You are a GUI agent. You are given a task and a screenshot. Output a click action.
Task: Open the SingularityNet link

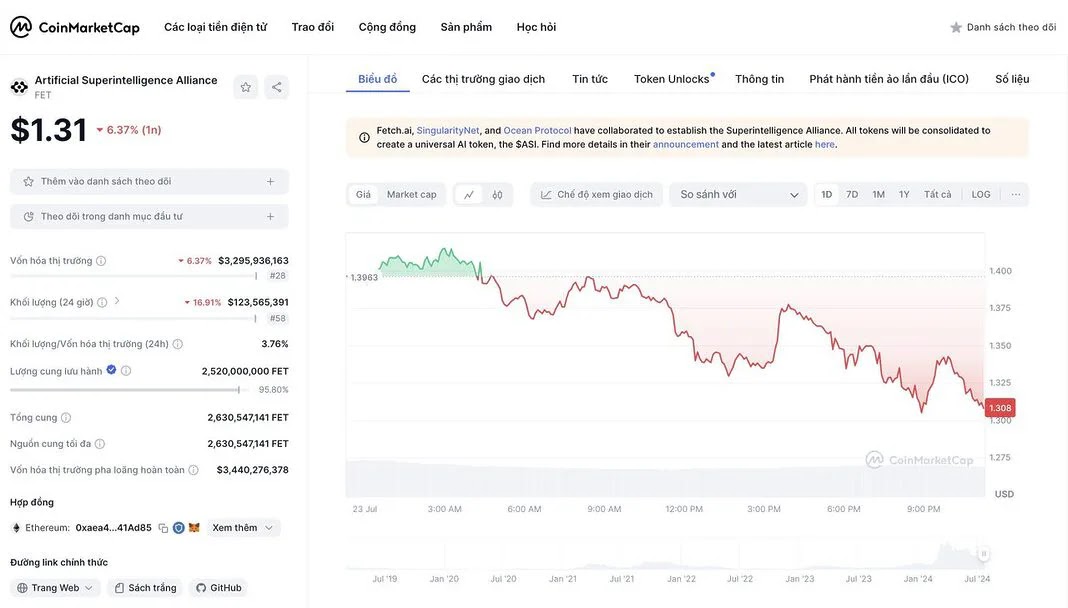(448, 130)
